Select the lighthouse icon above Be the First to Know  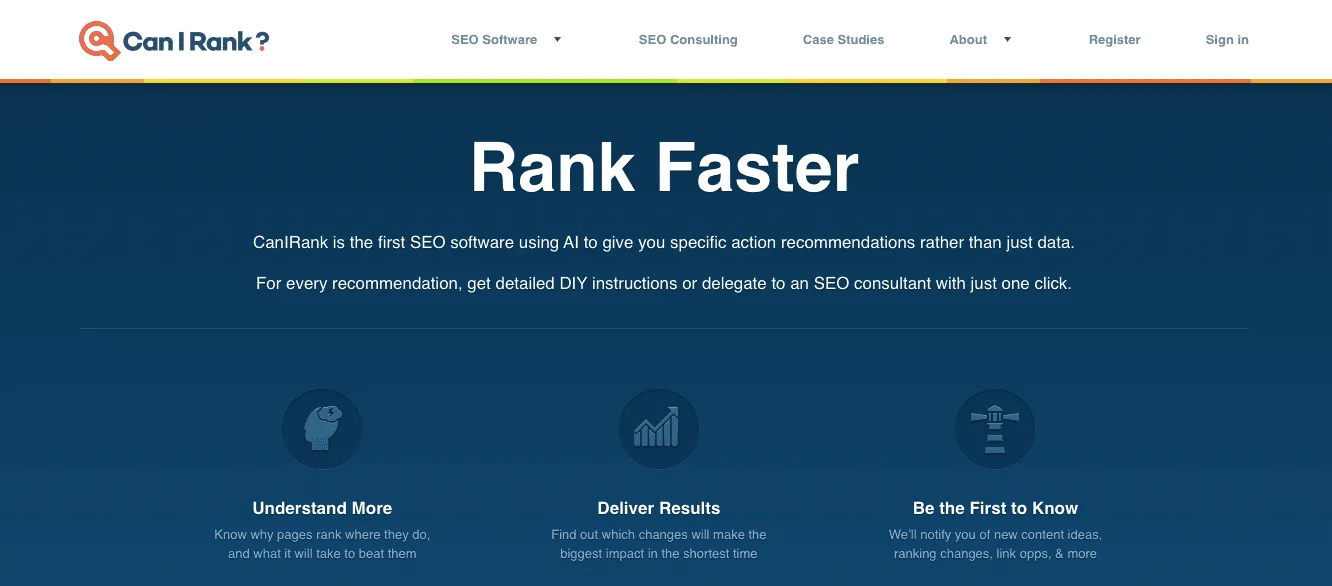coord(995,428)
